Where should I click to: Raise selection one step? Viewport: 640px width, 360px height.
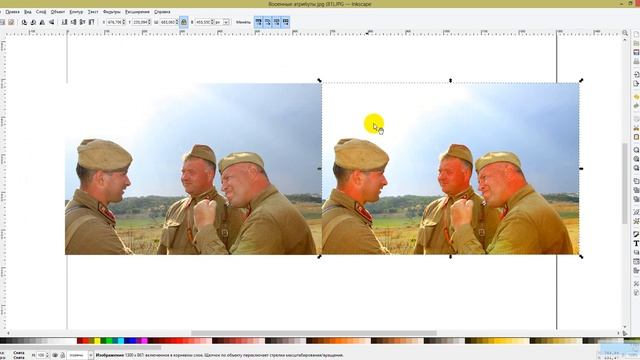coord(82,22)
